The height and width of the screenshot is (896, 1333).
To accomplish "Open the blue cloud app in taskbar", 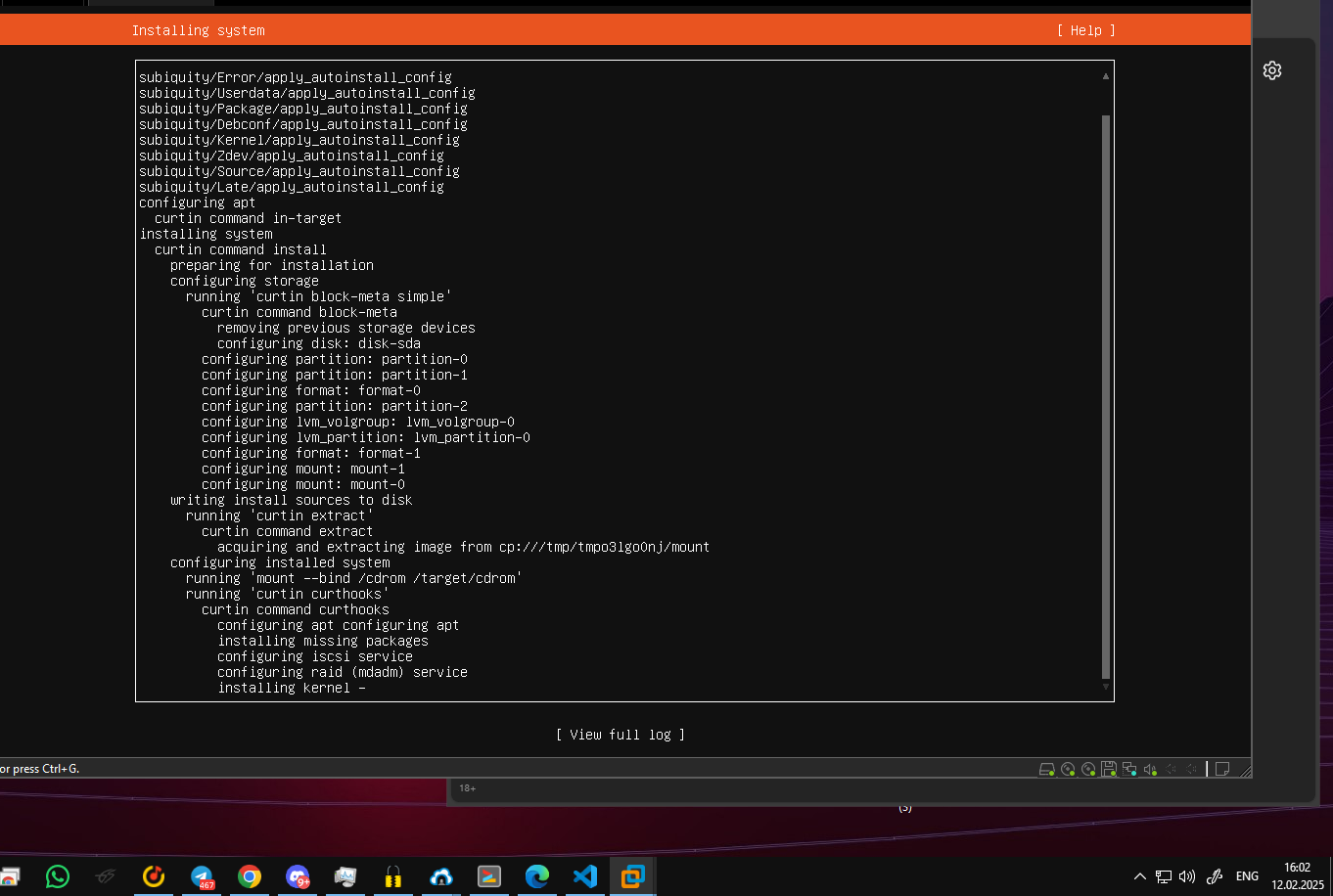I will tap(441, 876).
